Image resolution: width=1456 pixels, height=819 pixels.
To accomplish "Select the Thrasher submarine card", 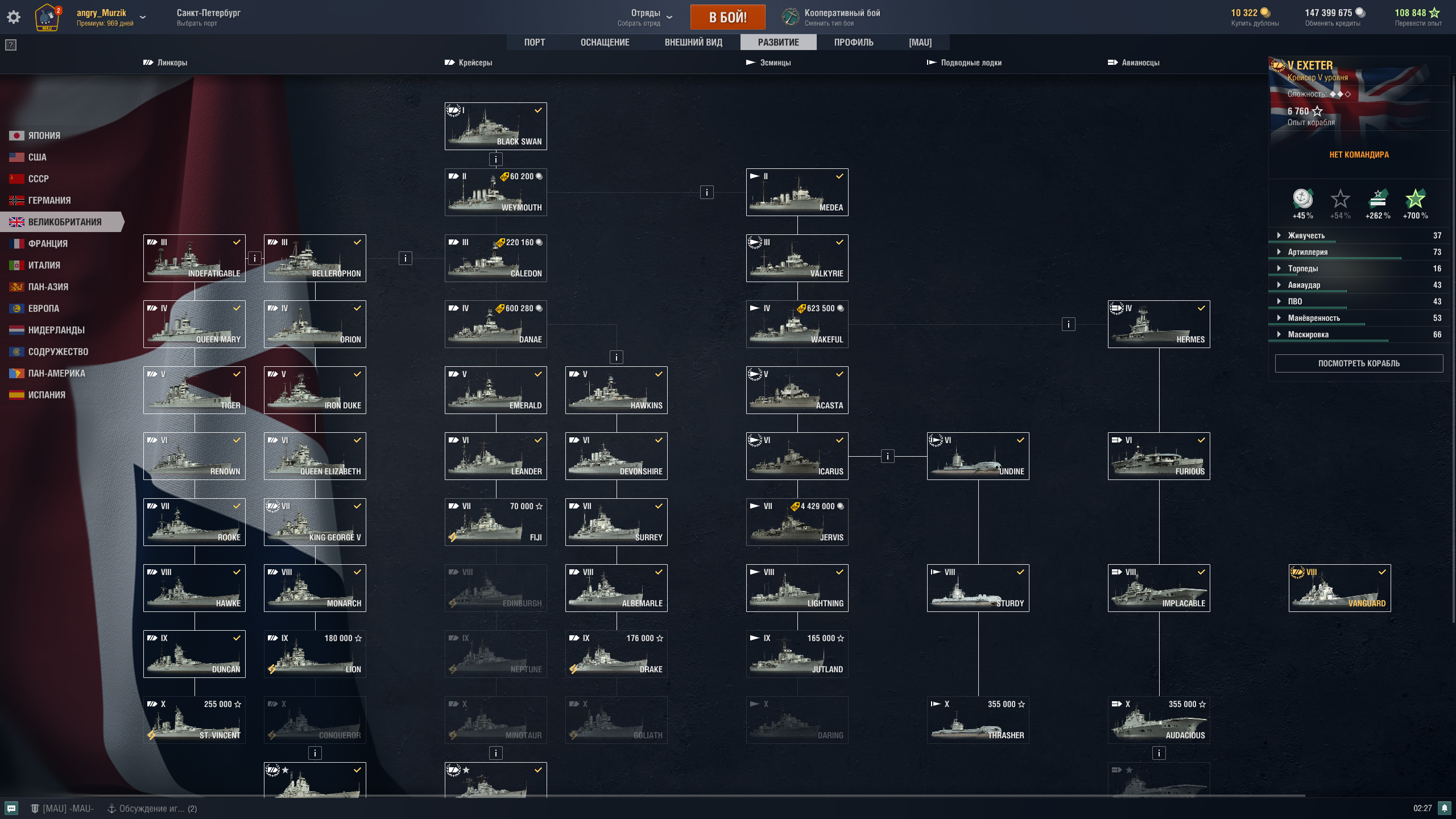I will (978, 720).
